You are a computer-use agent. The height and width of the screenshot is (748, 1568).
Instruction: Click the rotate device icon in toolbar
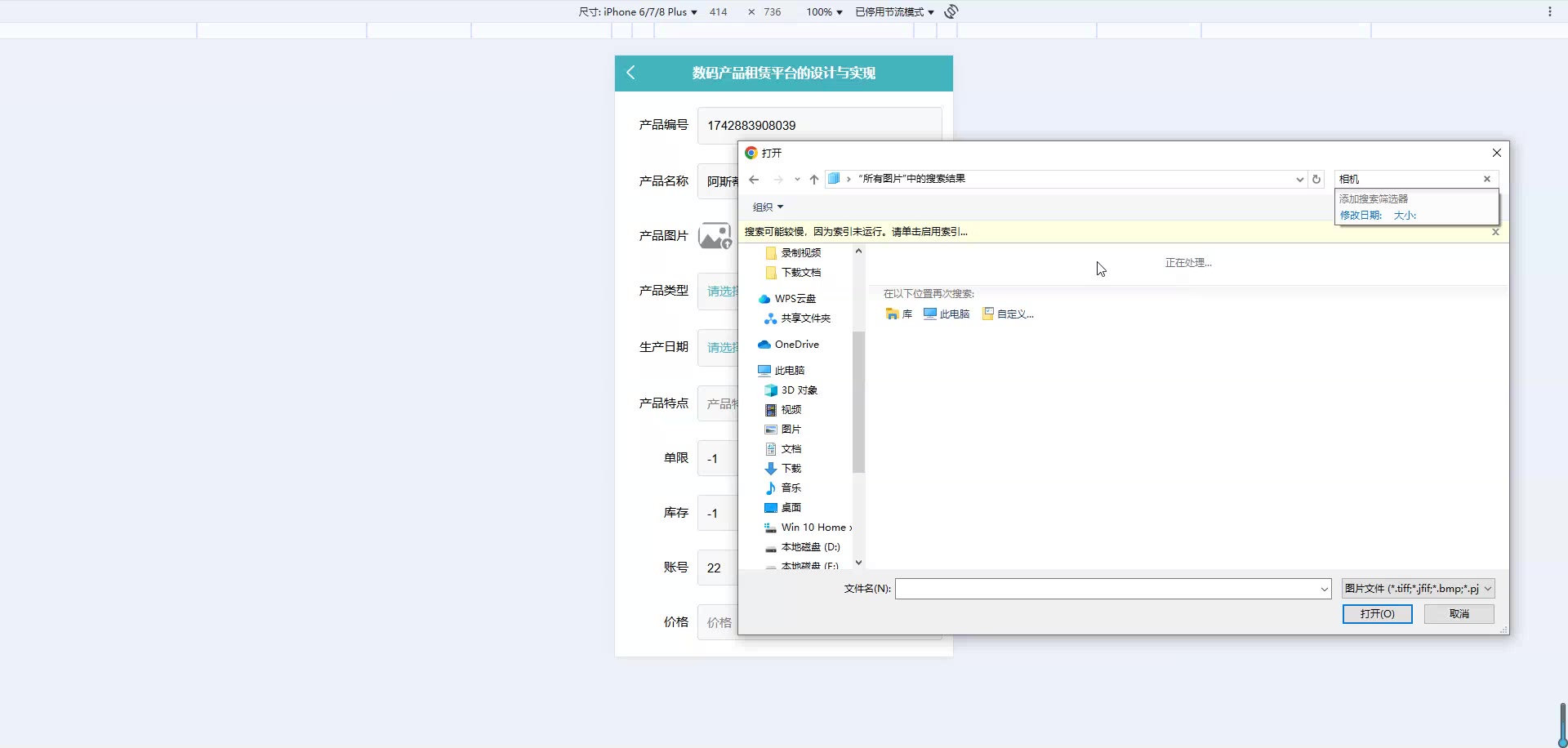click(x=951, y=11)
